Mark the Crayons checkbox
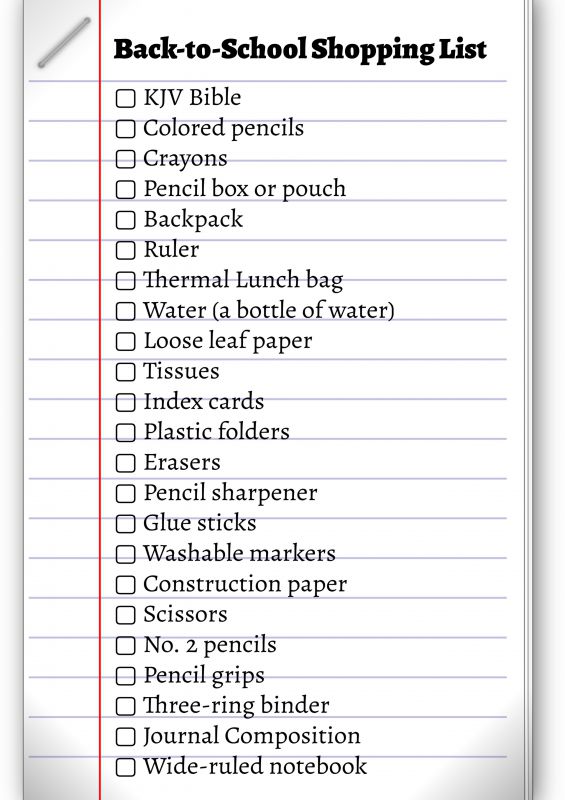This screenshot has width=565, height=800. (x=126, y=159)
